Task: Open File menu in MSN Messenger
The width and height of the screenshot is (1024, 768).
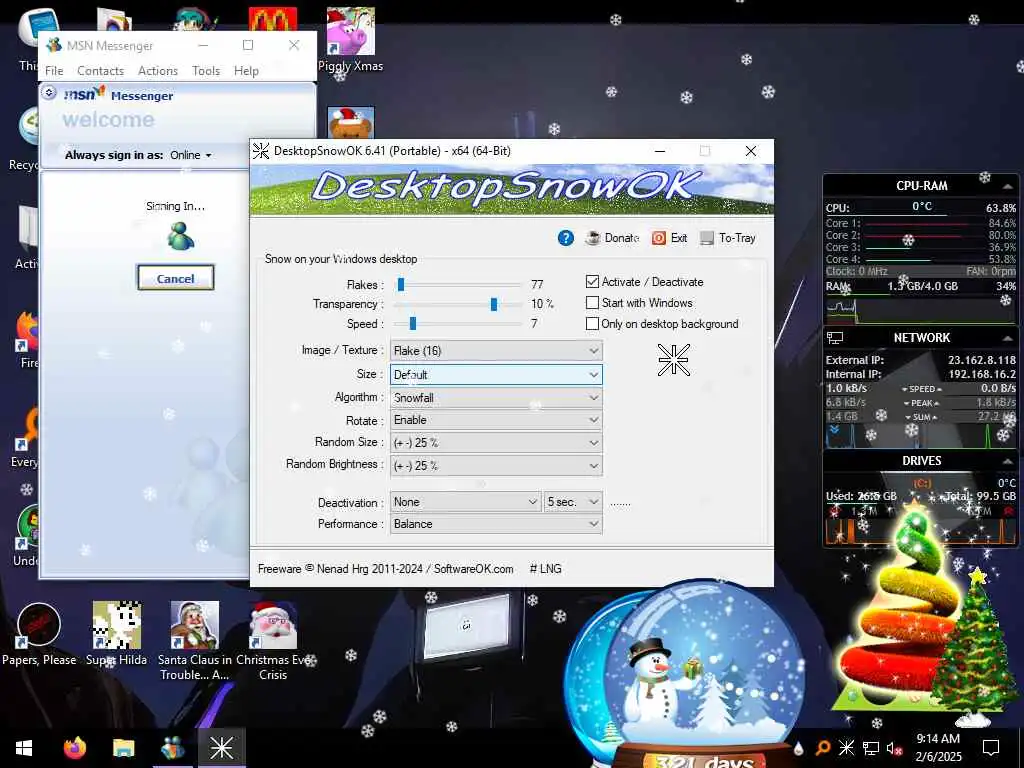Action: (x=54, y=71)
